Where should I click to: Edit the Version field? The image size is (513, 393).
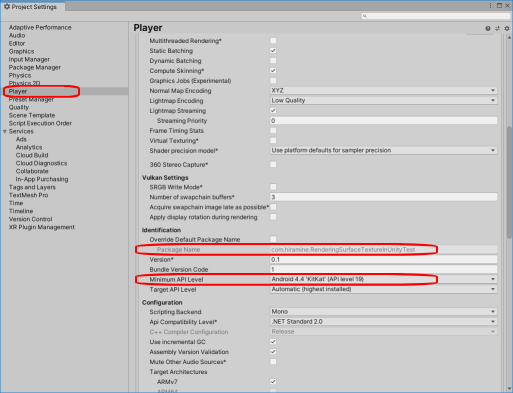(383, 259)
